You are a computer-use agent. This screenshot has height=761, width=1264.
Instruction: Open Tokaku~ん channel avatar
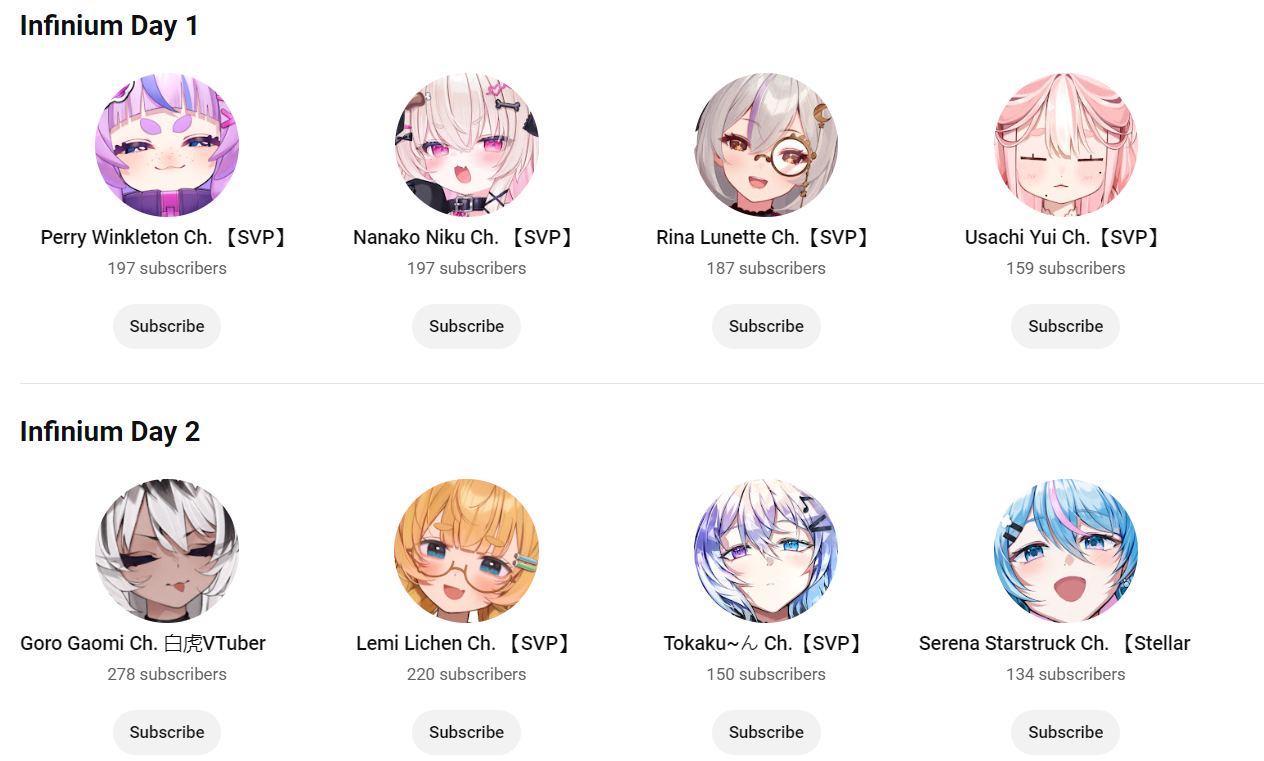(766, 551)
